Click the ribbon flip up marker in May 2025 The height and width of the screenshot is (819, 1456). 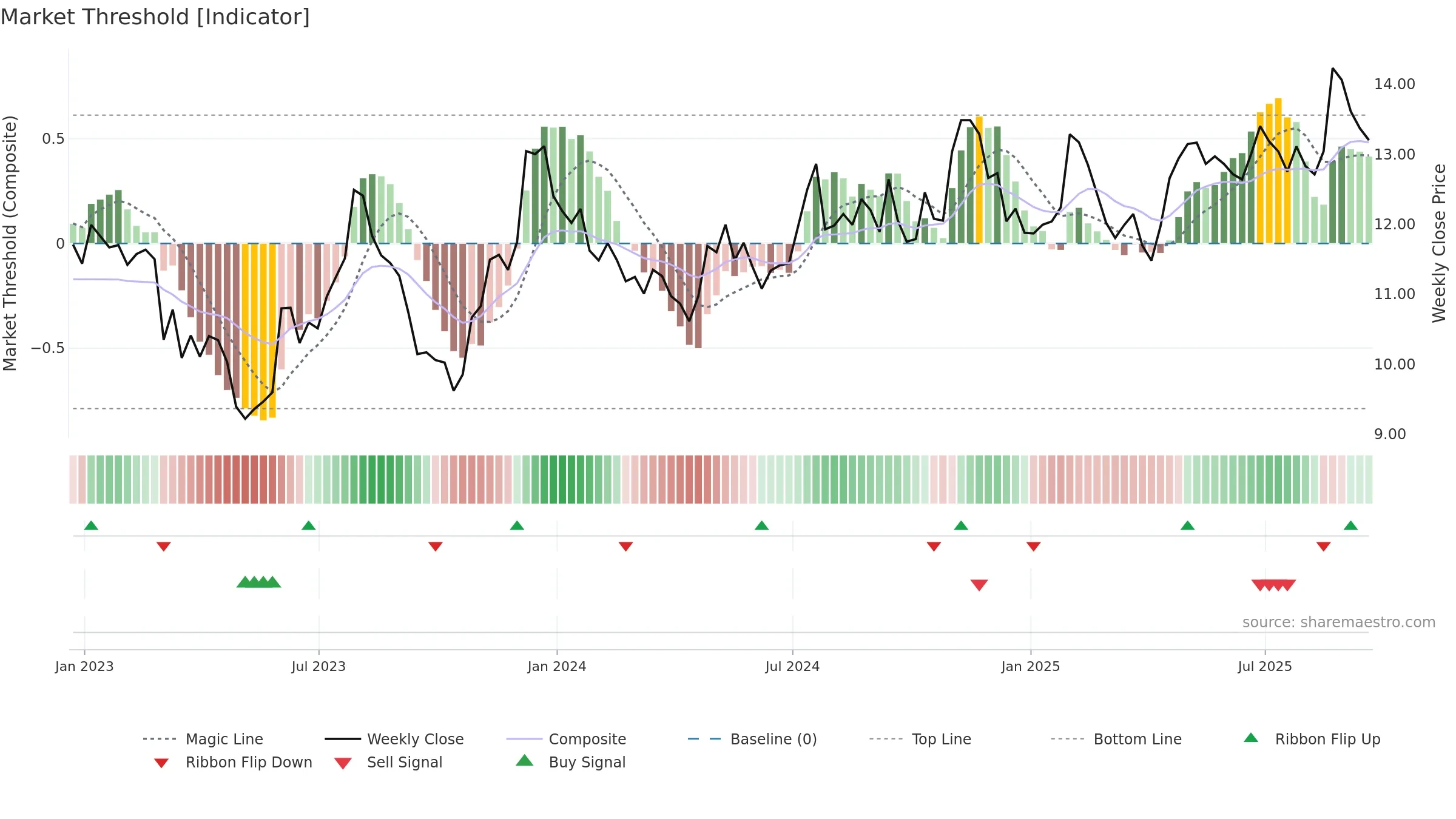(x=1188, y=525)
